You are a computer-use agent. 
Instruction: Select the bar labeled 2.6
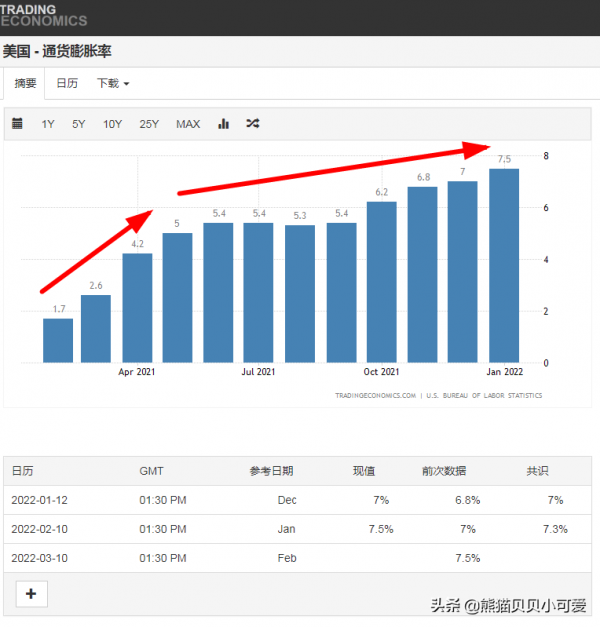click(96, 329)
